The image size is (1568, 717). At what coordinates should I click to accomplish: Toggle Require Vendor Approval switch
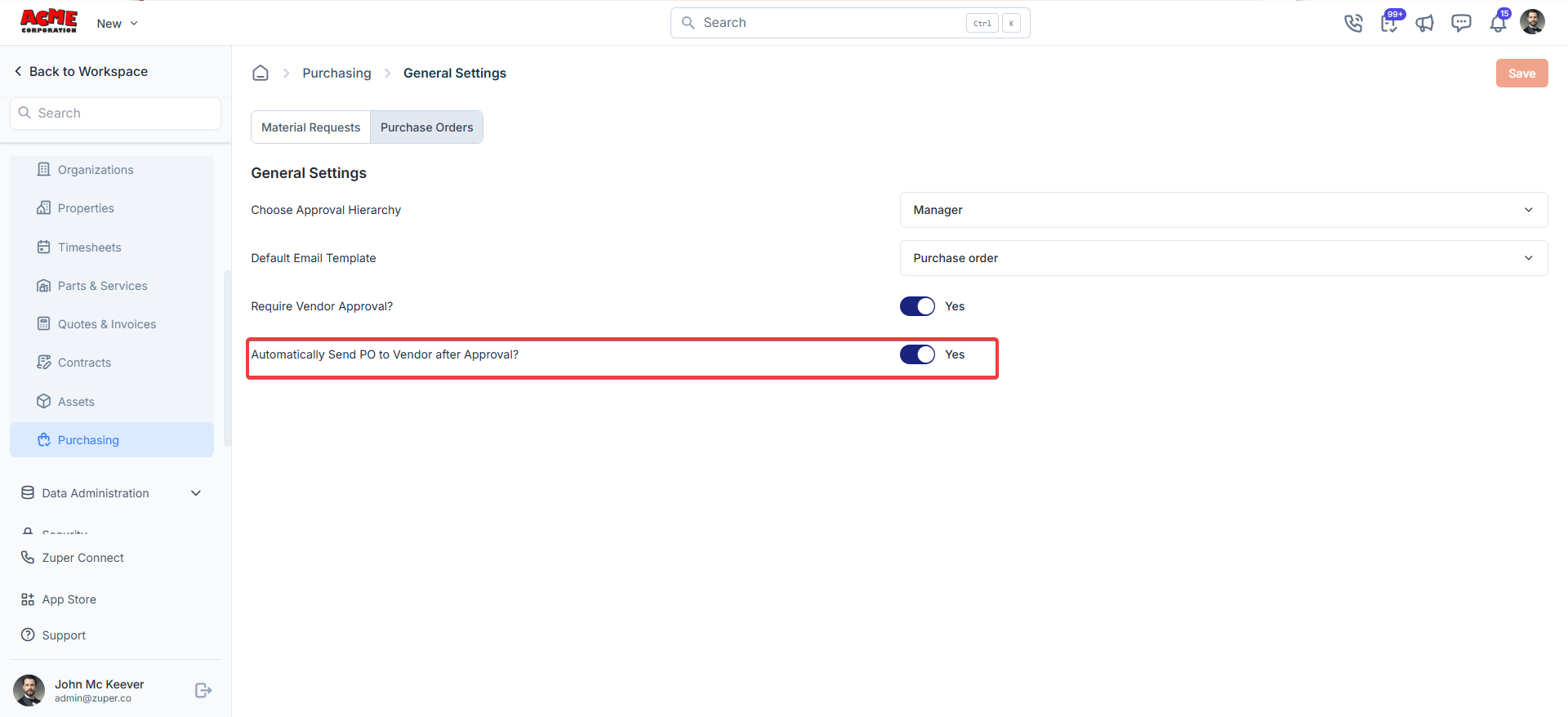(x=917, y=306)
